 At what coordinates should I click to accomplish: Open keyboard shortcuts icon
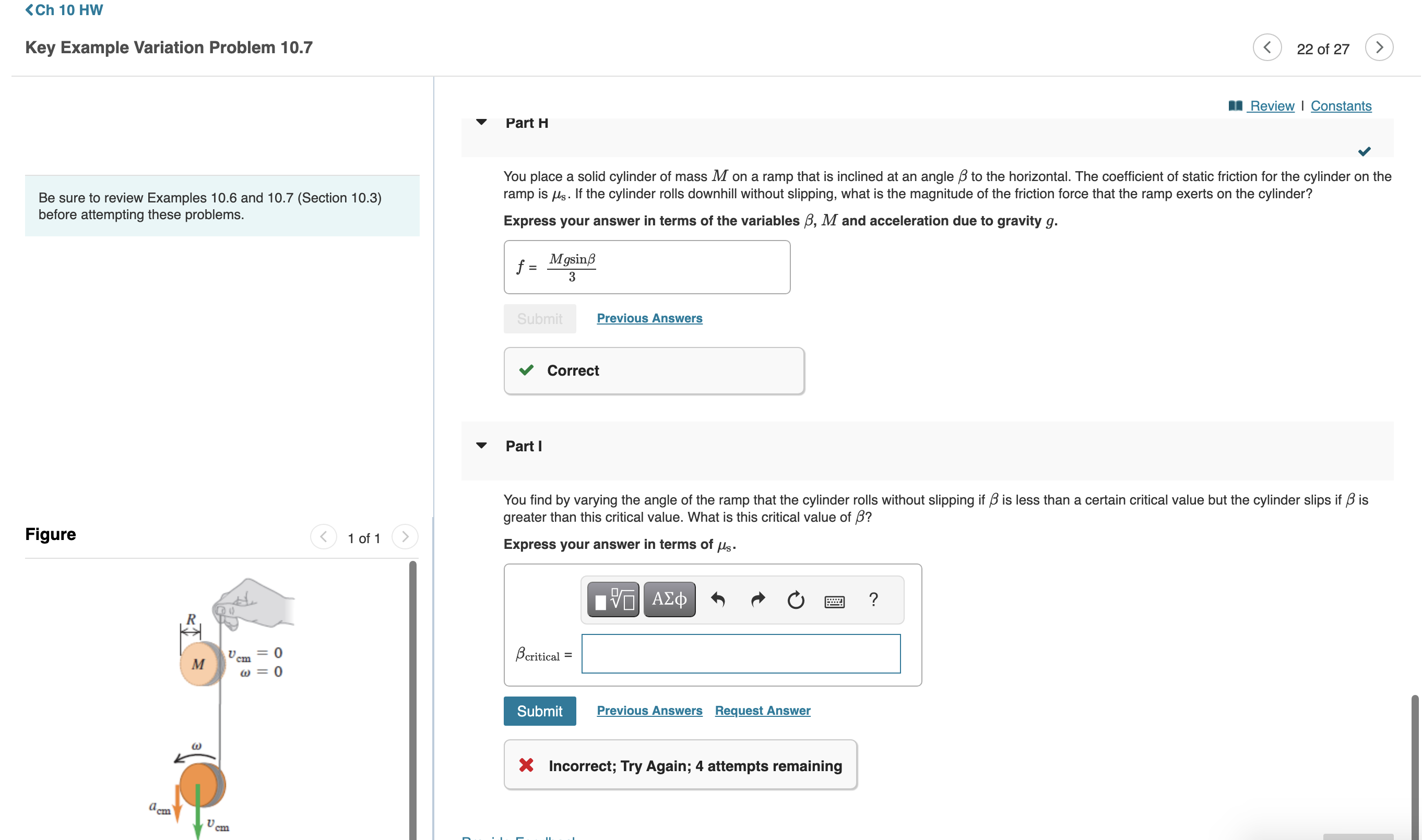pyautogui.click(x=834, y=601)
